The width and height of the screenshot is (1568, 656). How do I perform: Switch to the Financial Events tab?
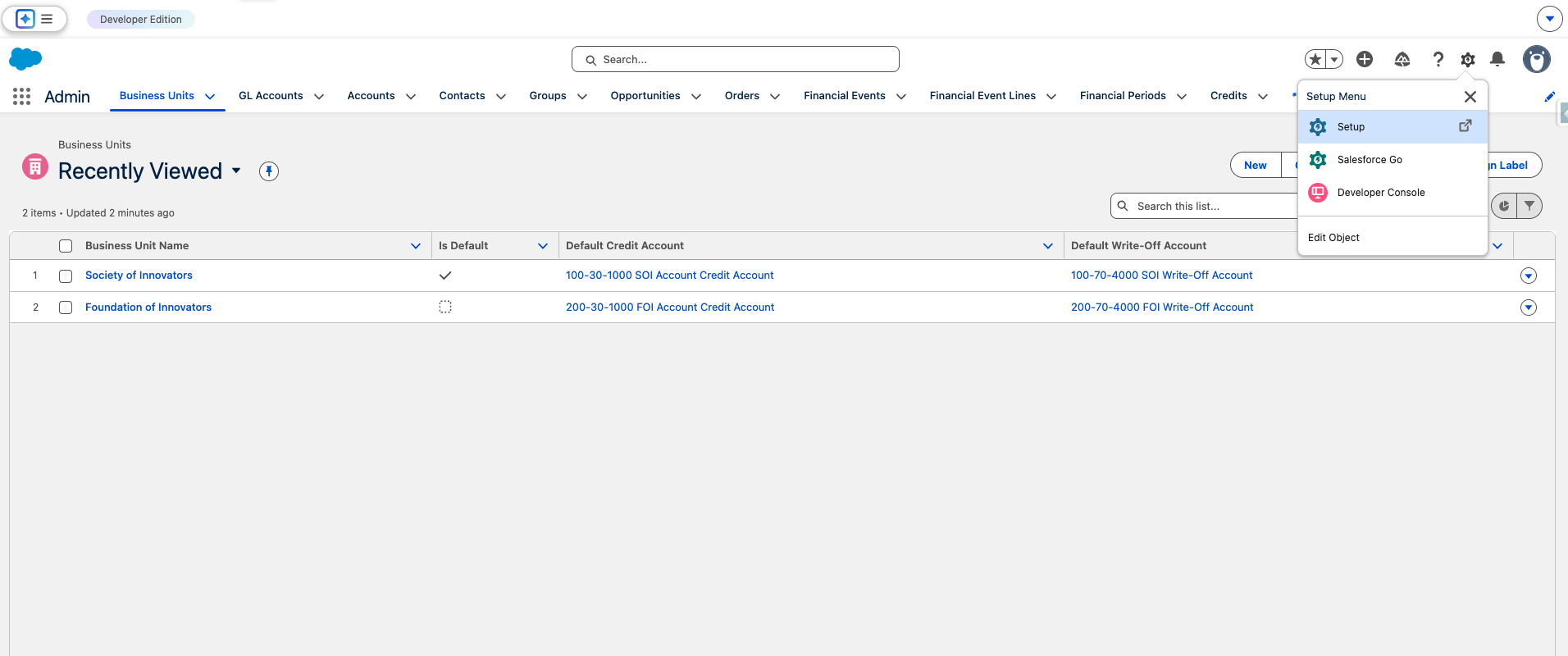[x=845, y=96]
